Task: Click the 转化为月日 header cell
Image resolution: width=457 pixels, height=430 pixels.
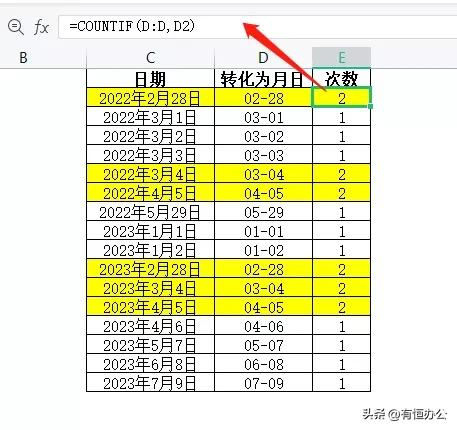Action: click(263, 78)
